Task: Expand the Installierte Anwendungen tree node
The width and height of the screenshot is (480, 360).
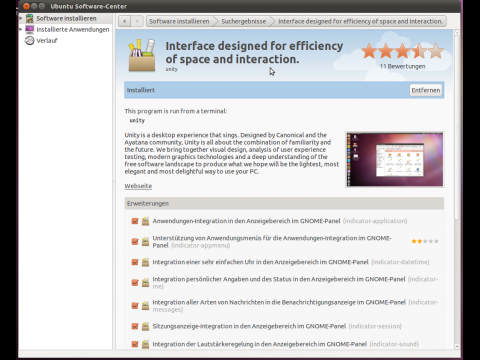Action: 21,29
